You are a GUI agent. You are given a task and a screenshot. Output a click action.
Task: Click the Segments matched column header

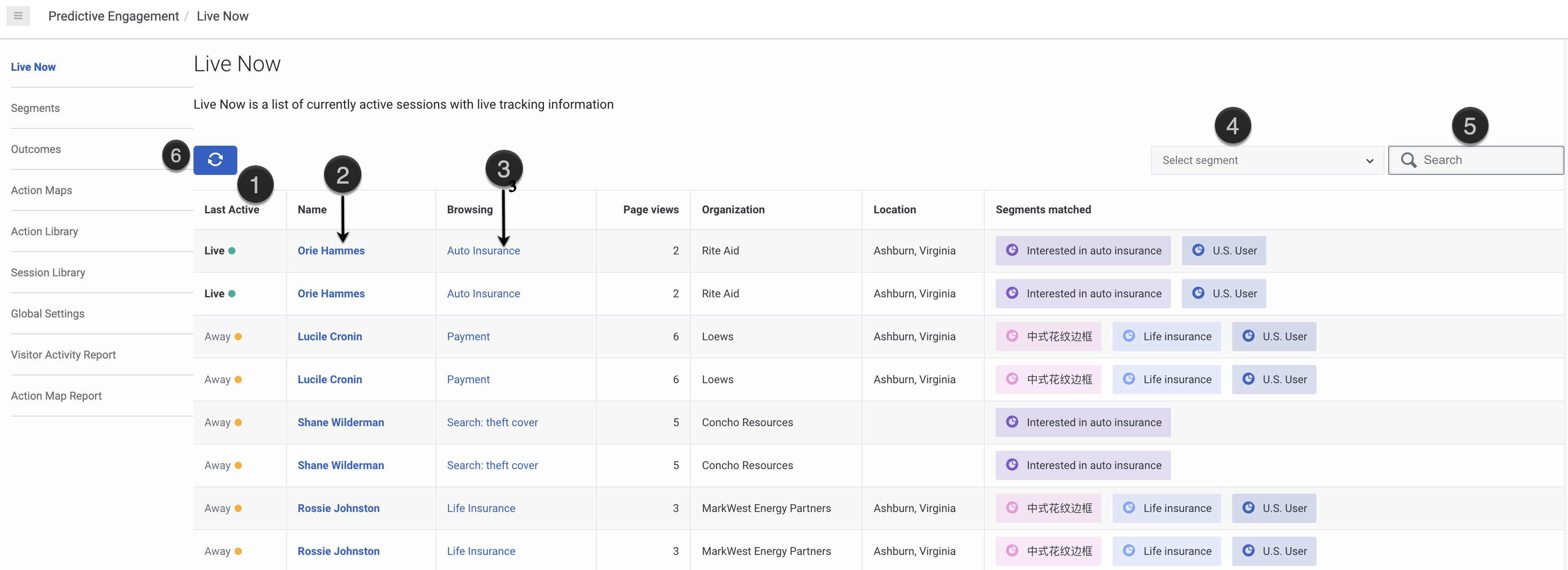(1043, 210)
